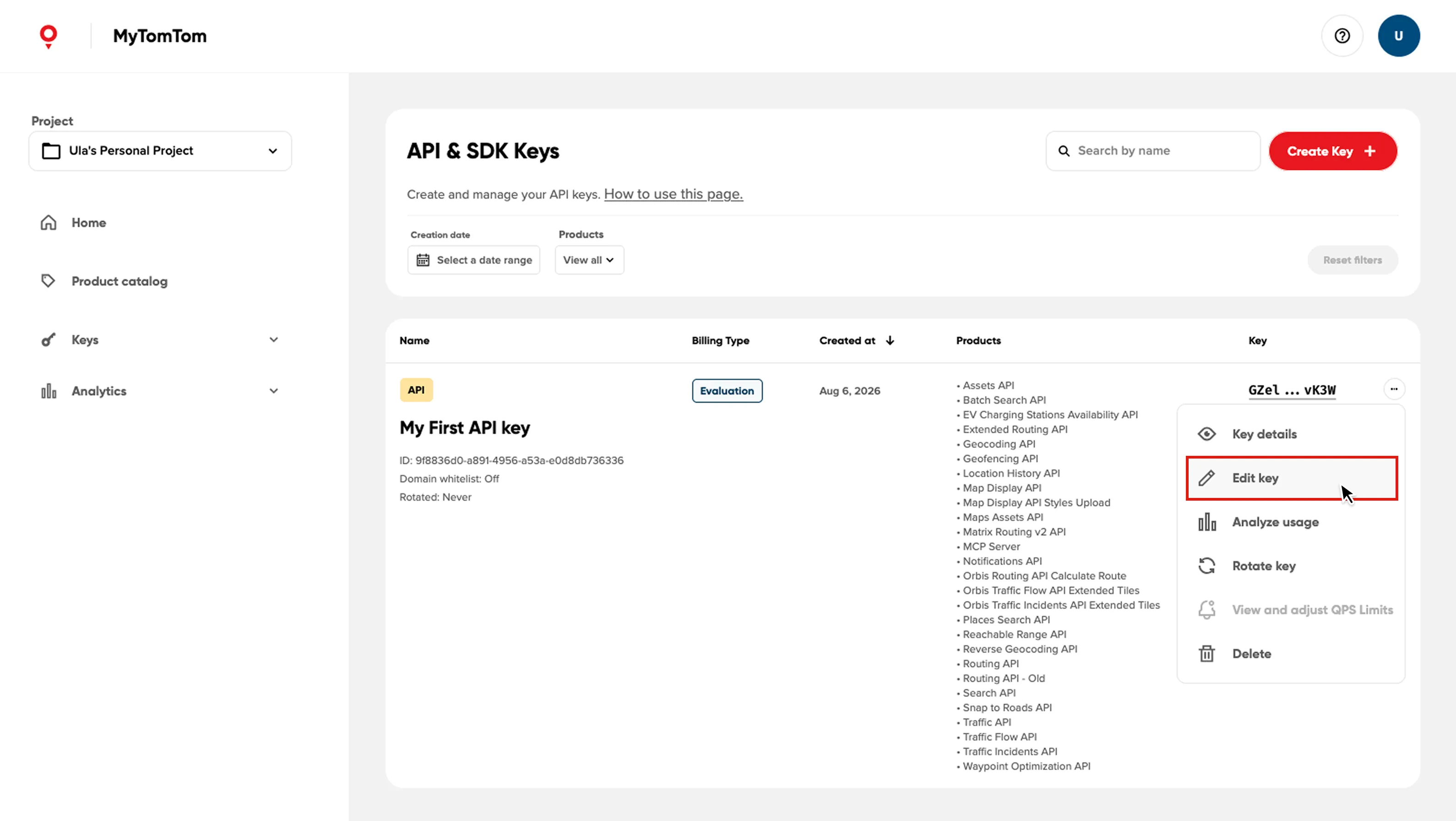
Task: Select Key details menu entry
Action: coord(1291,434)
